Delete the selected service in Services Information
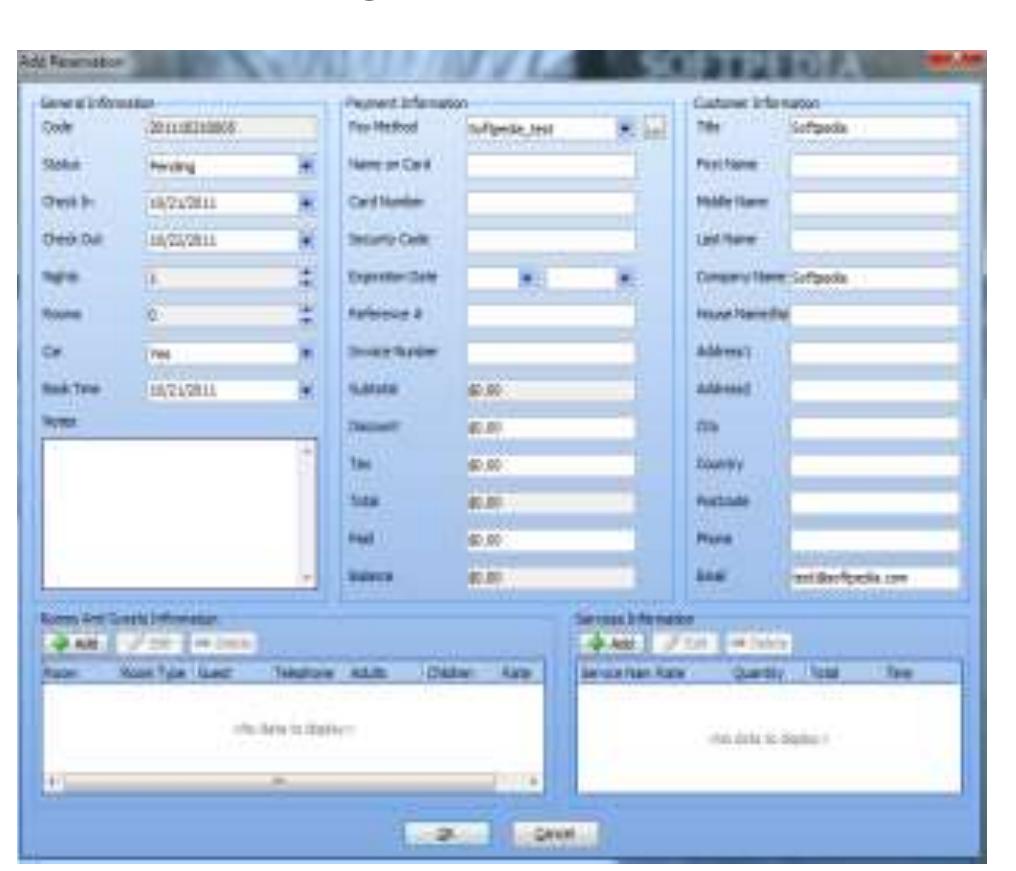Screen dimensions: 1016x871 tap(759, 643)
